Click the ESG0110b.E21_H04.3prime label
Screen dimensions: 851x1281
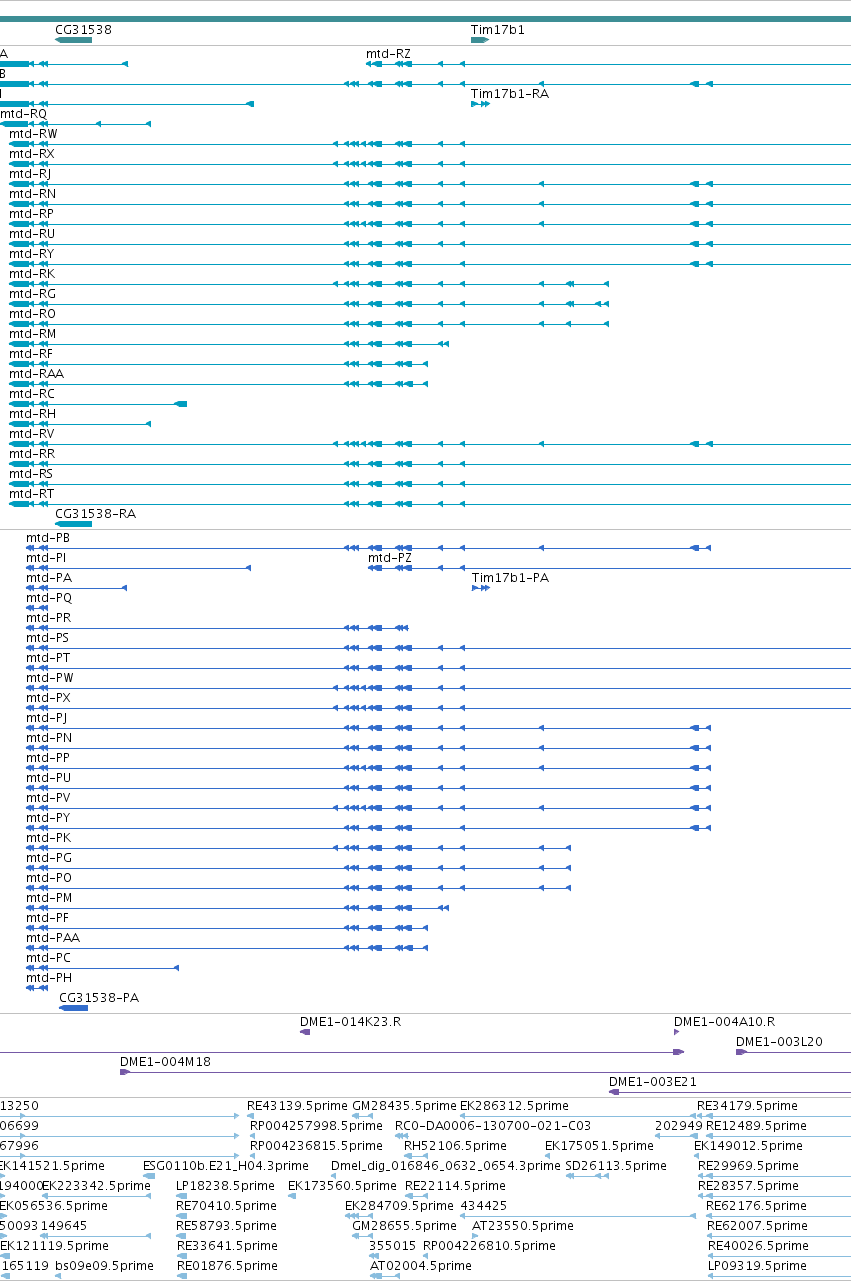coord(226,1166)
